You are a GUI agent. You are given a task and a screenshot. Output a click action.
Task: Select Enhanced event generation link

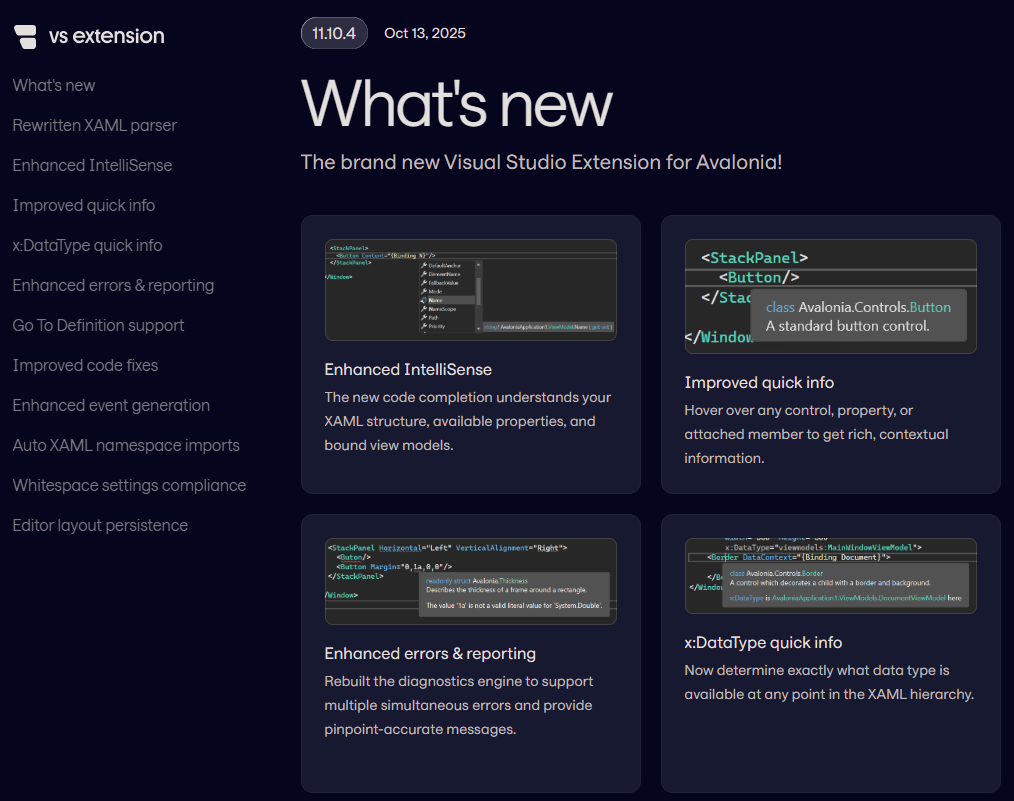pyautogui.click(x=111, y=405)
